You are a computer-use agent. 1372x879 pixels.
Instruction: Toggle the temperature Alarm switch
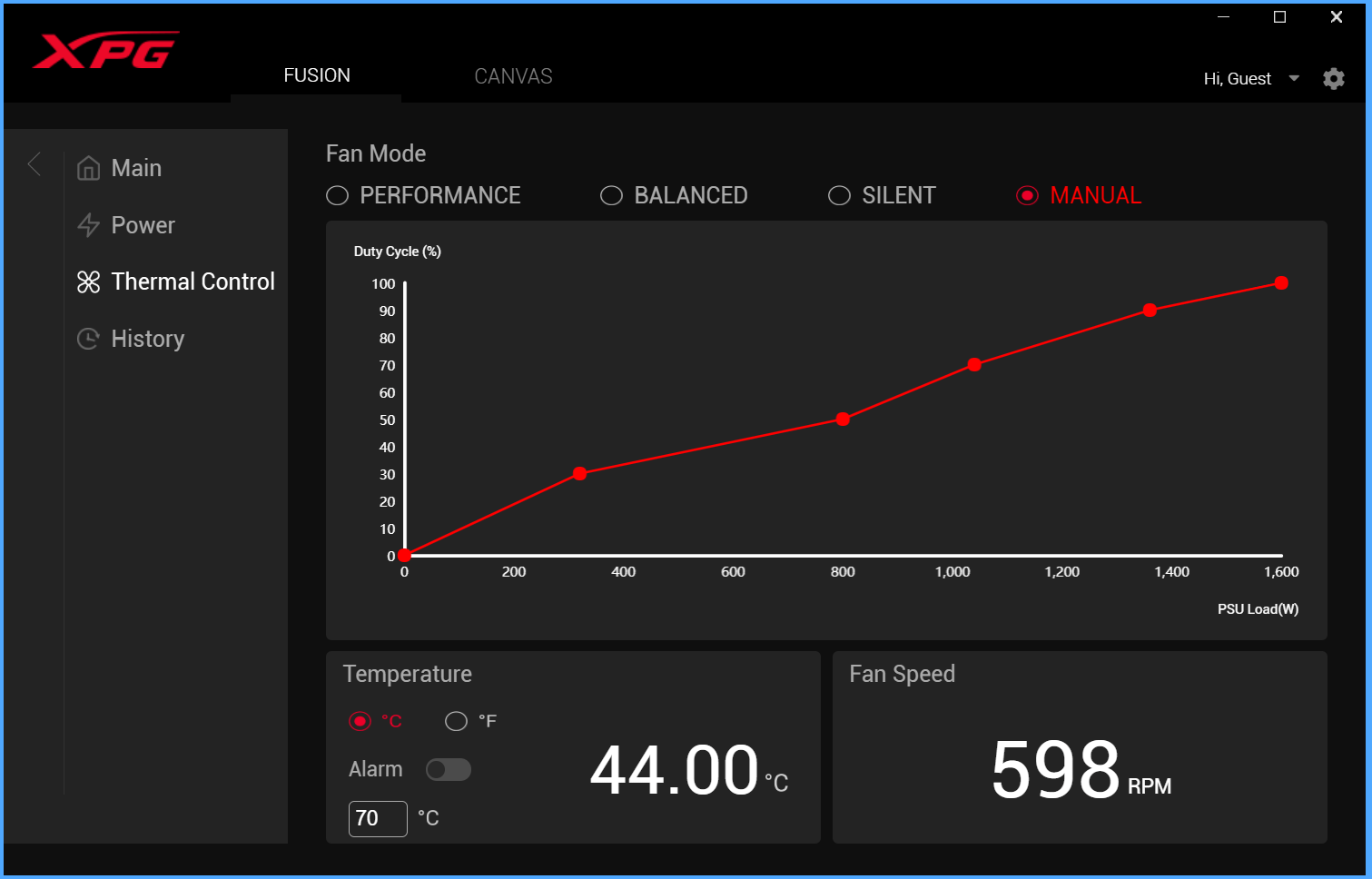pos(449,770)
